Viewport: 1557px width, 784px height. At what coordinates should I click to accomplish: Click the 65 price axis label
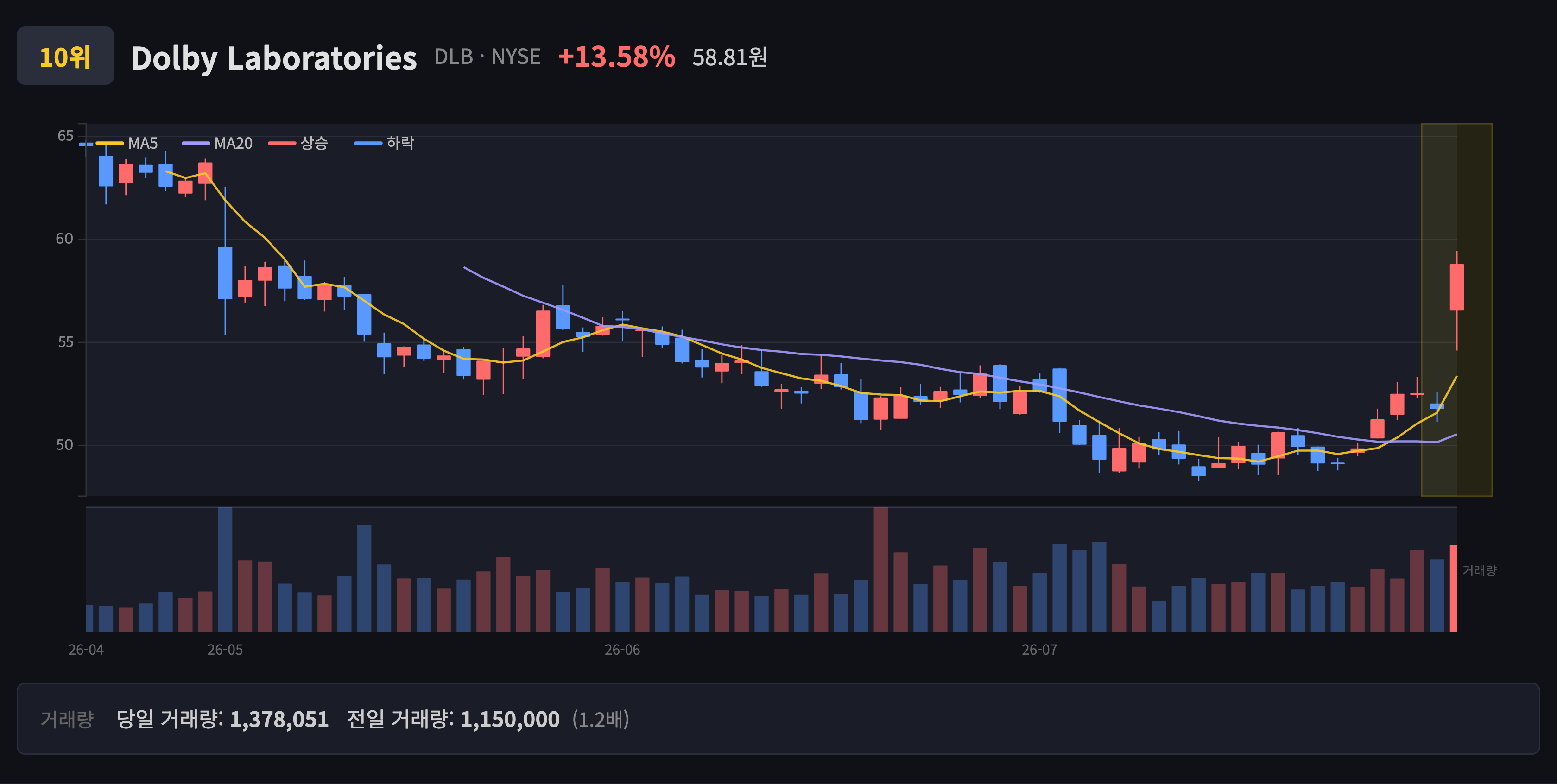coord(65,136)
